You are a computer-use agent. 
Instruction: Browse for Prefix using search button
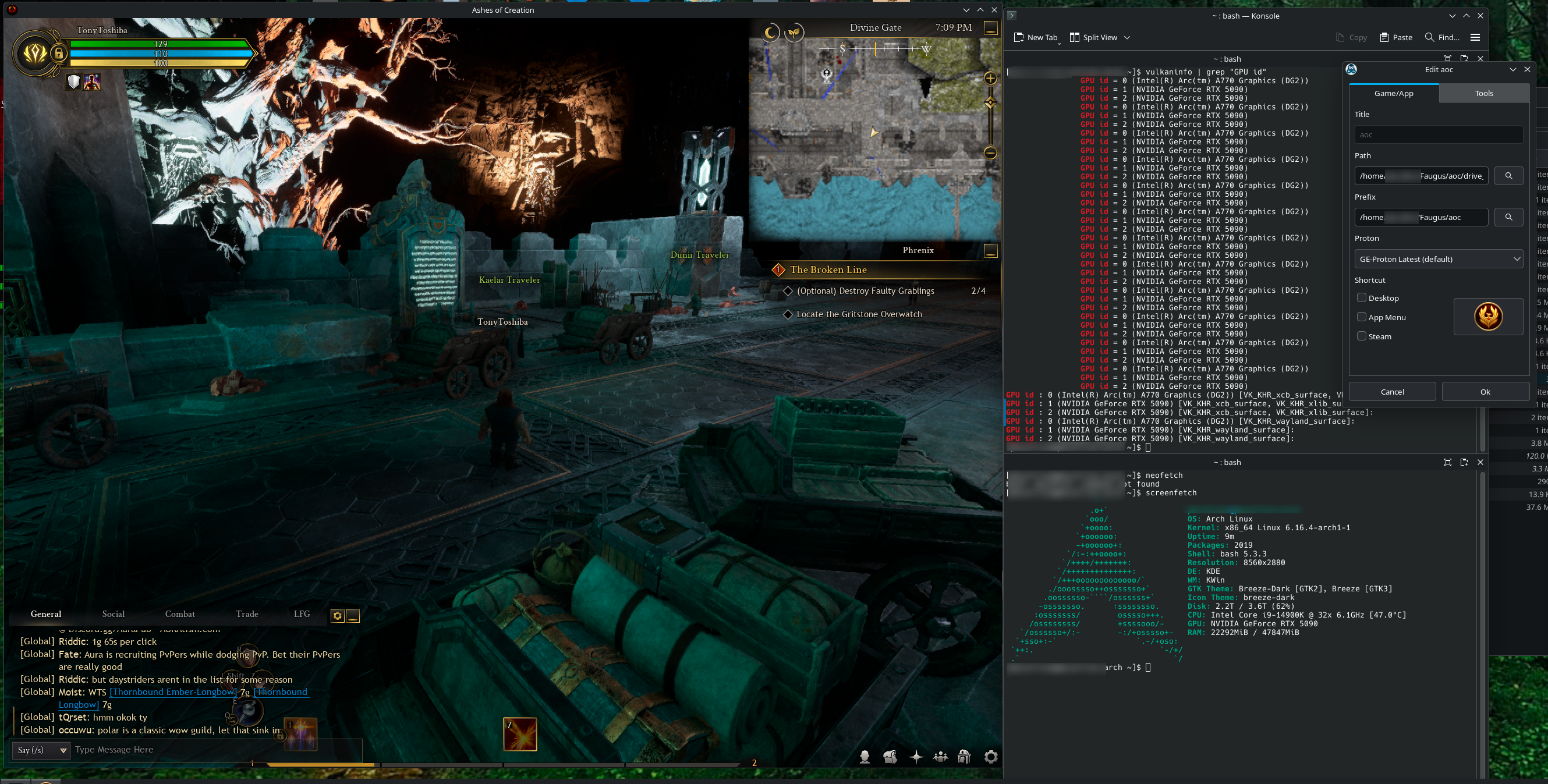click(1508, 217)
